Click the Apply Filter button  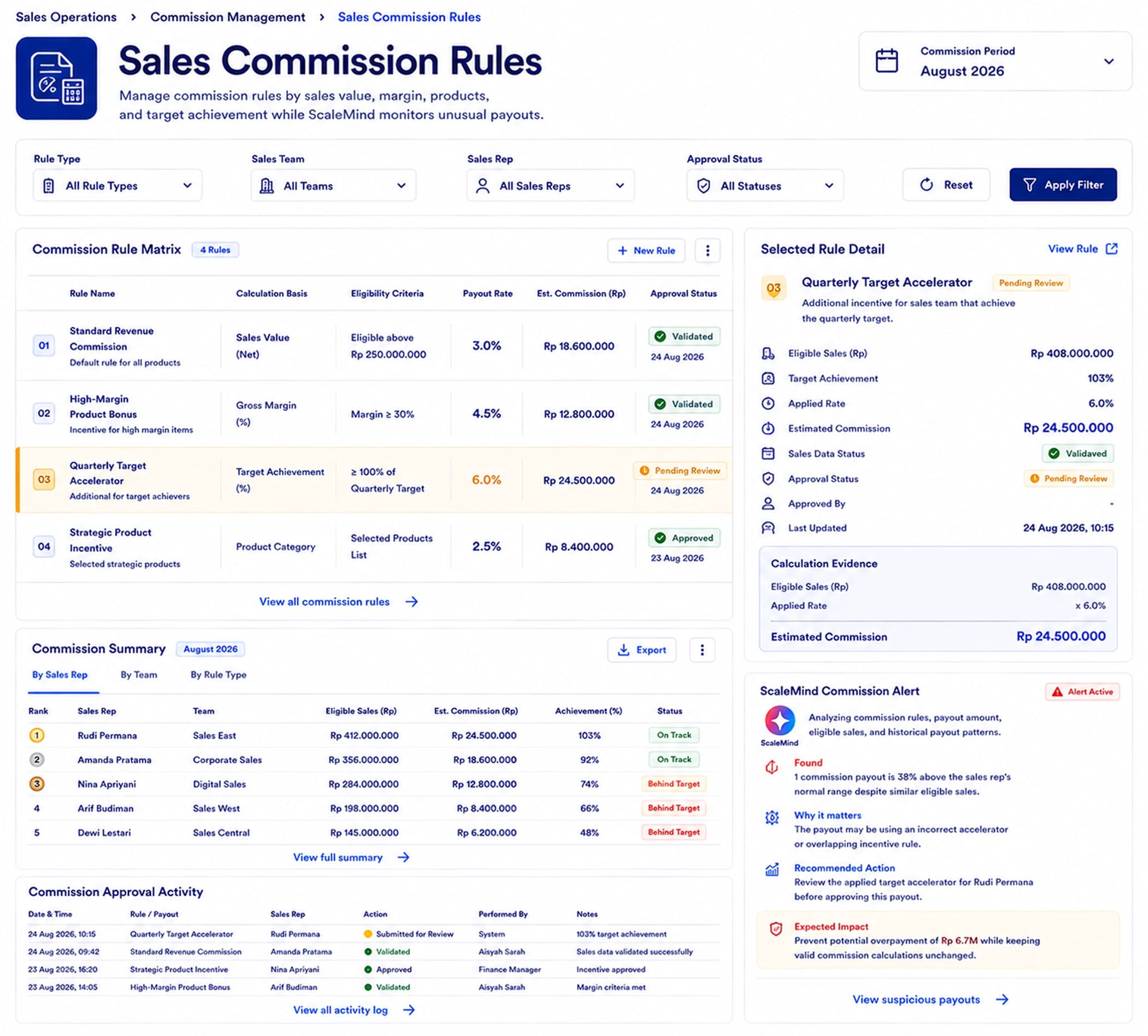[1063, 185]
